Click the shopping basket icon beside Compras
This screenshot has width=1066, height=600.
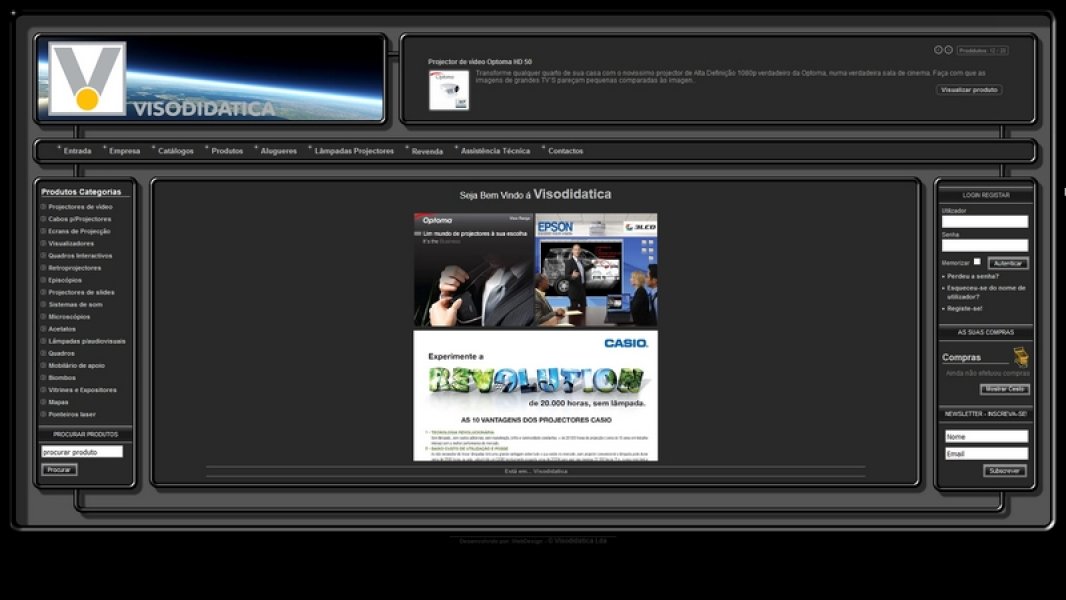click(1021, 356)
